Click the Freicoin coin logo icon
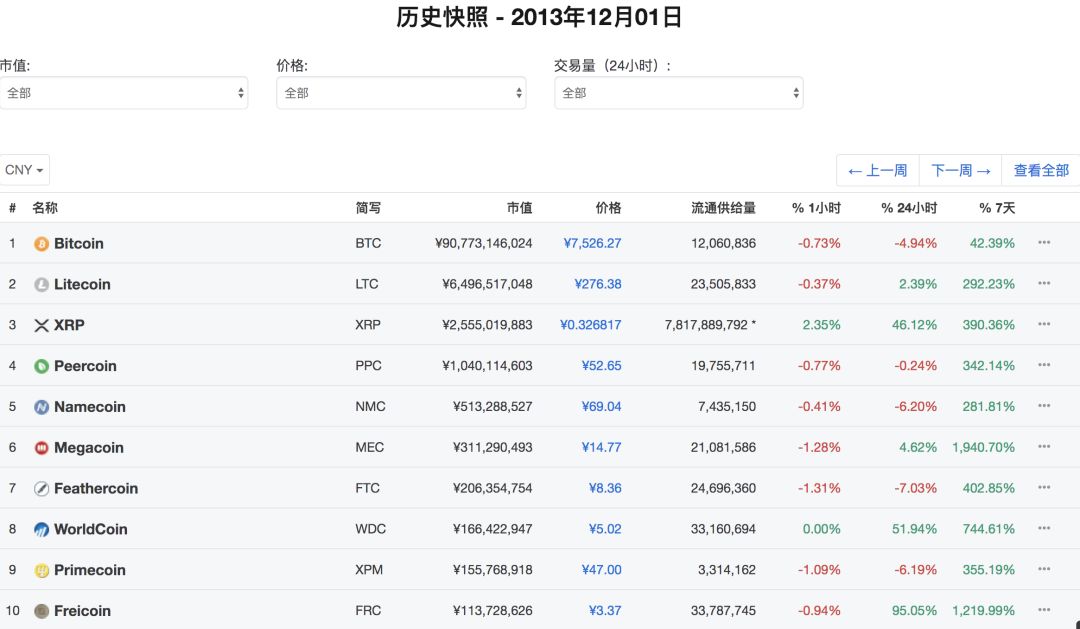Screen dimensions: 1080x629 [x=41, y=611]
